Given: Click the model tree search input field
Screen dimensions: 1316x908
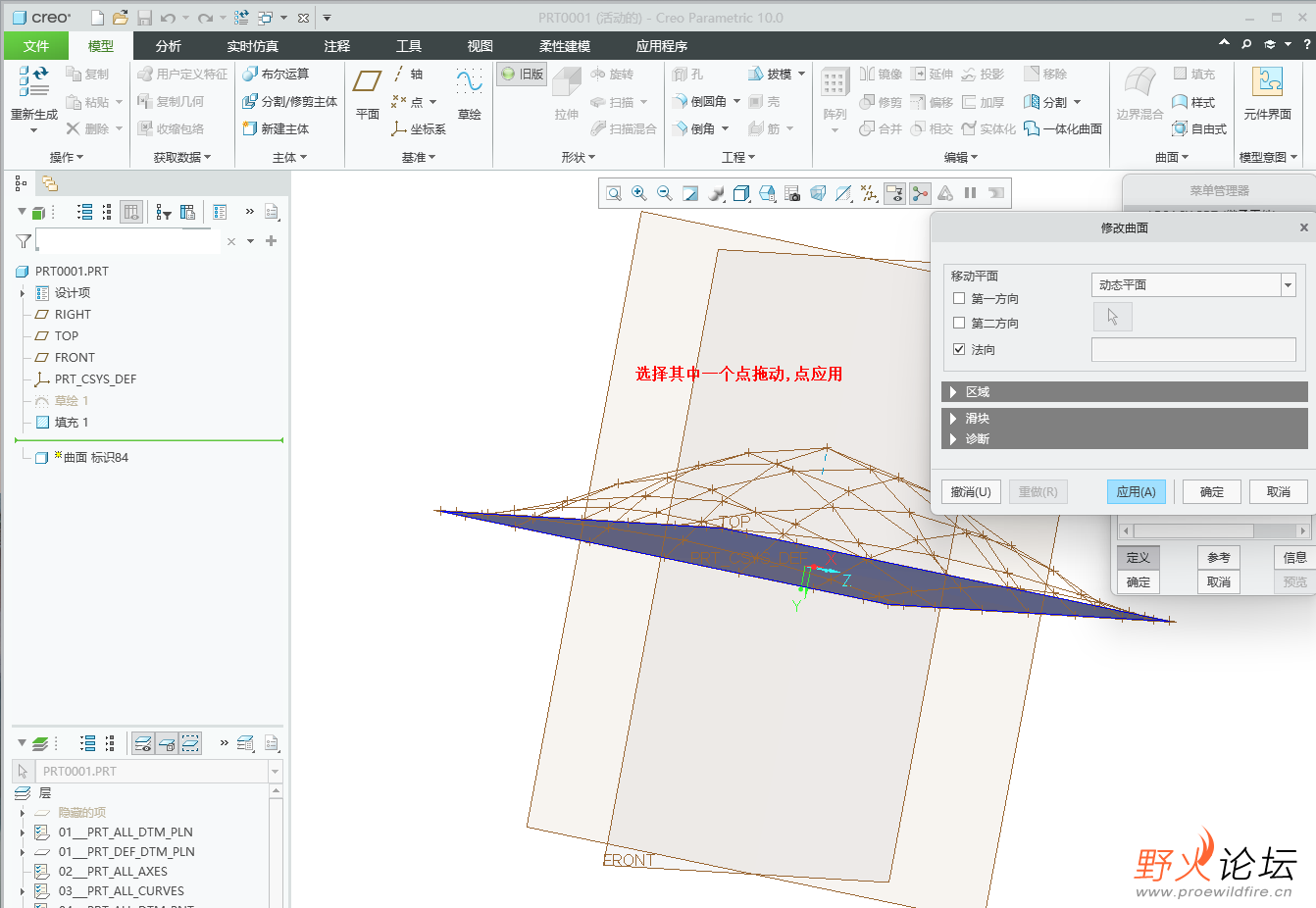Looking at the screenshot, I should [128, 240].
